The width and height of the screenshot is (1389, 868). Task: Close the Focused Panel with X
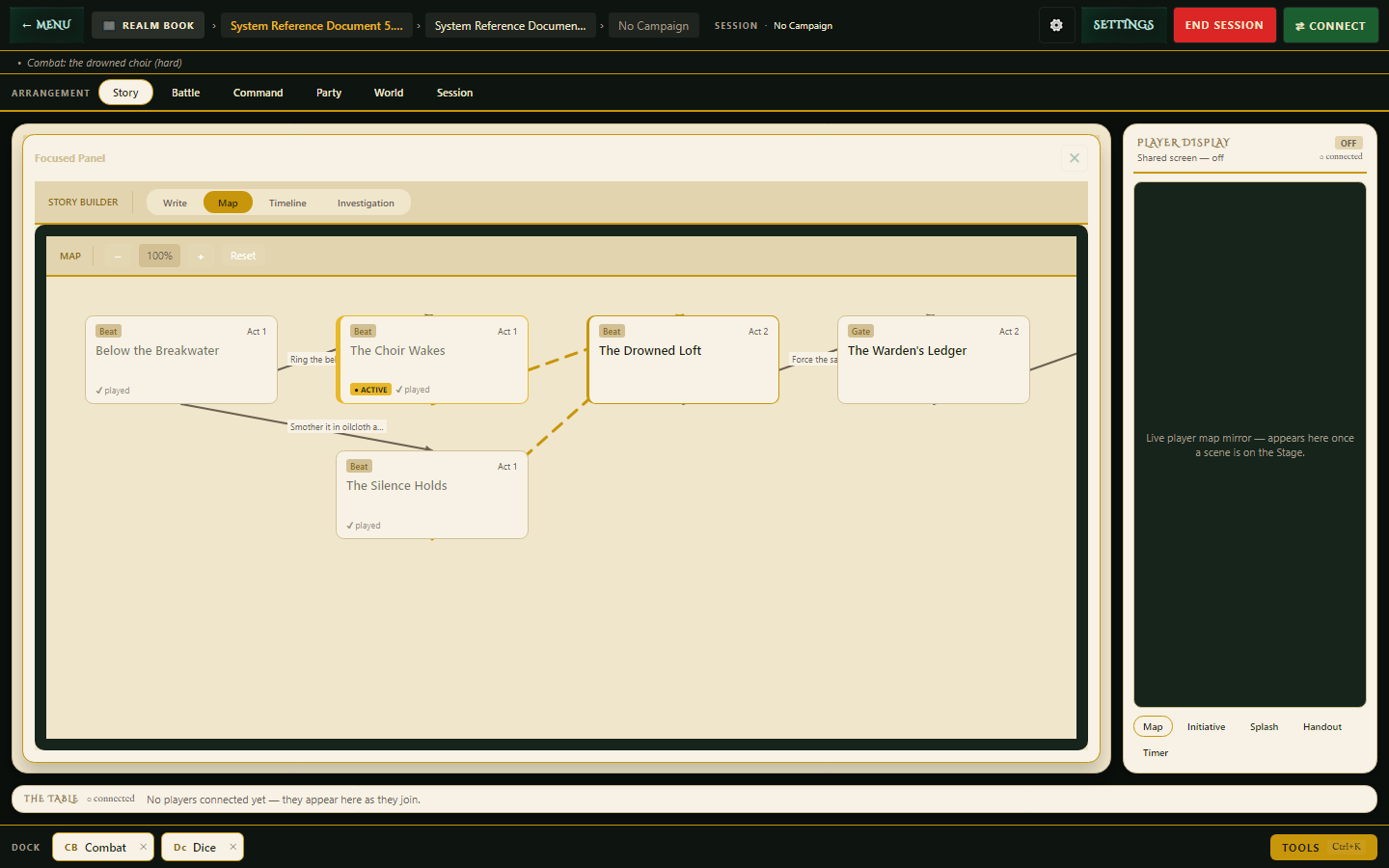click(x=1074, y=158)
